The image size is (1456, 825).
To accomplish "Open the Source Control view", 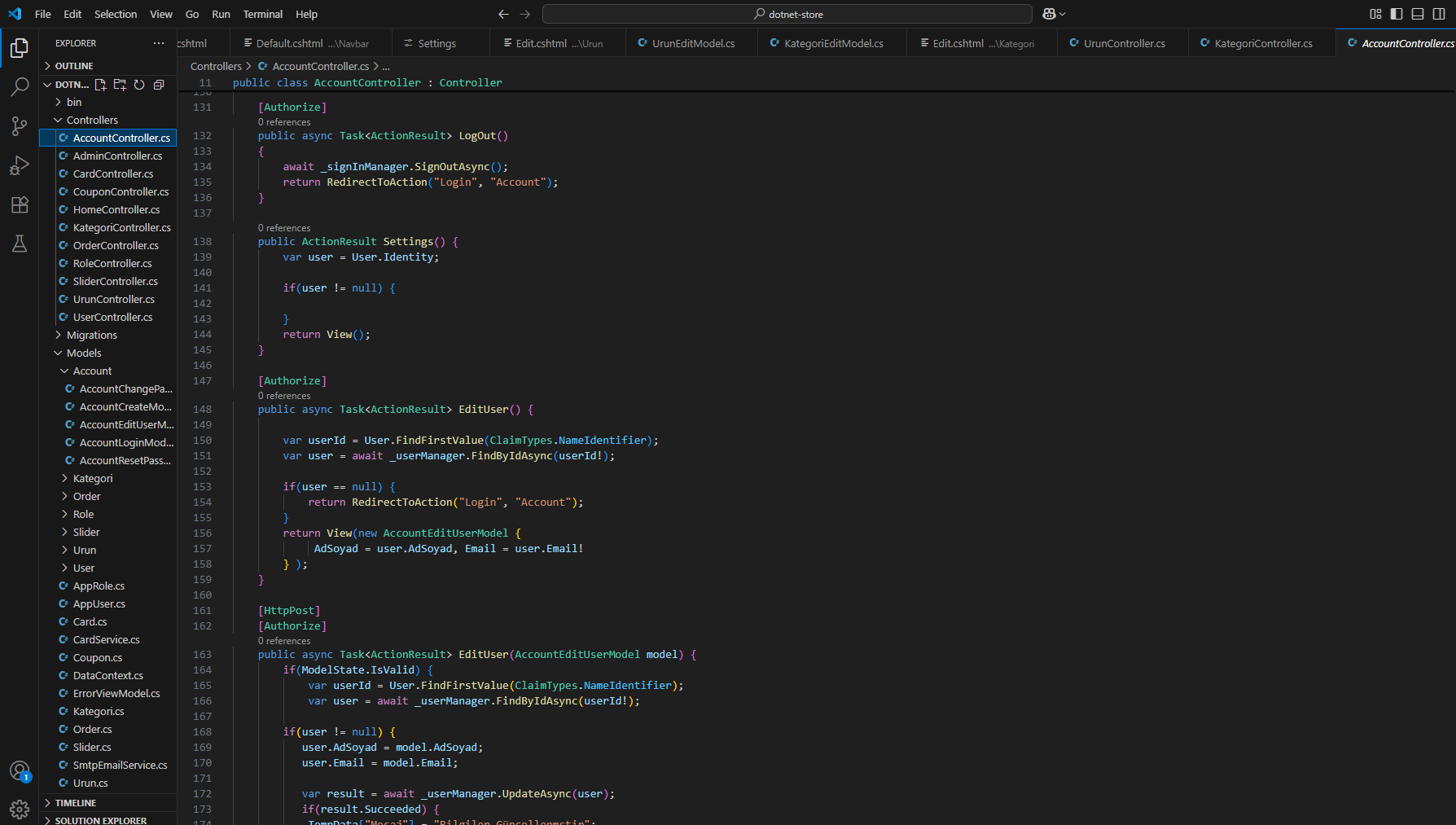I will 20,125.
